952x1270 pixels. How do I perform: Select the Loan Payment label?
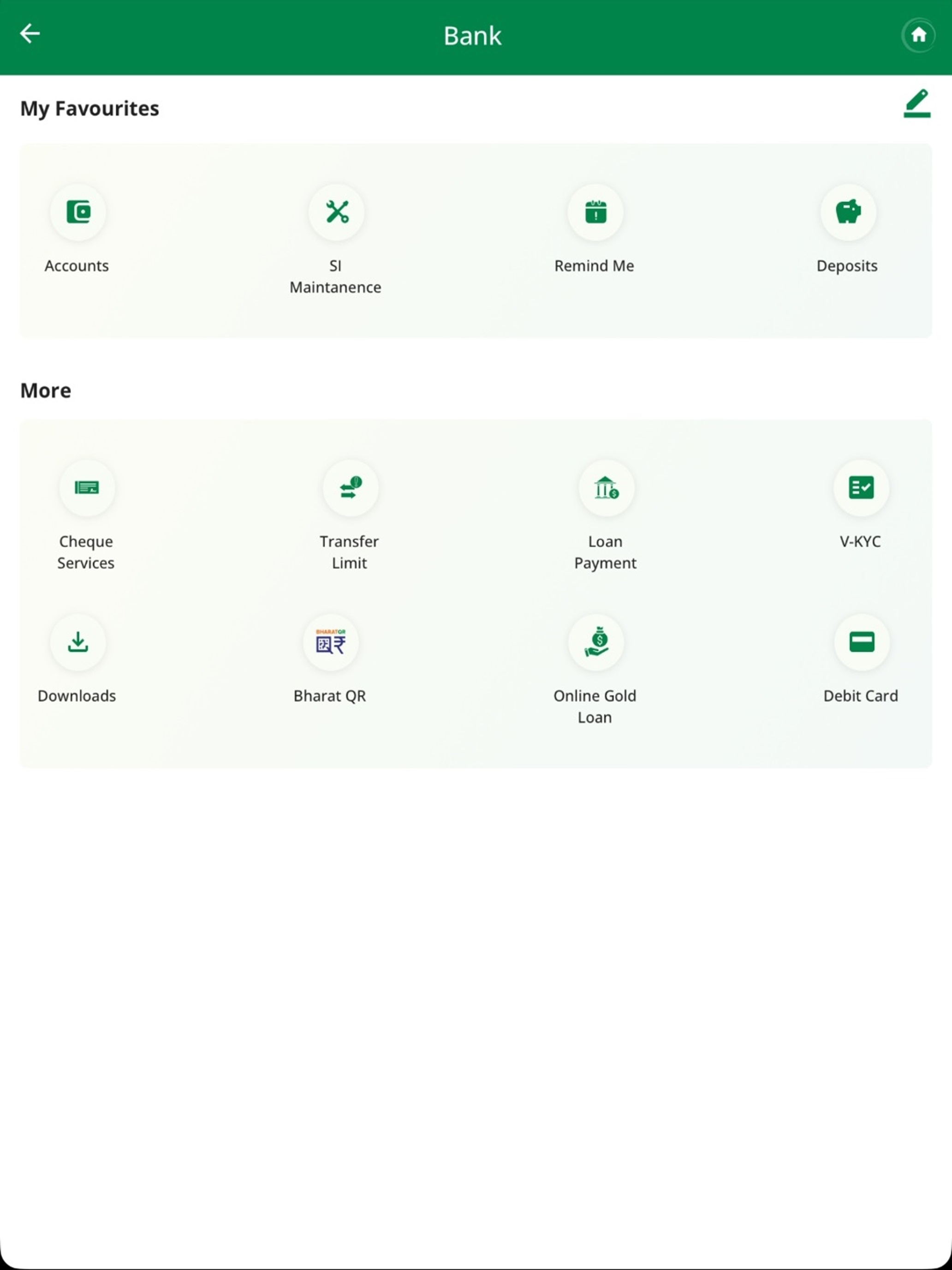[606, 552]
